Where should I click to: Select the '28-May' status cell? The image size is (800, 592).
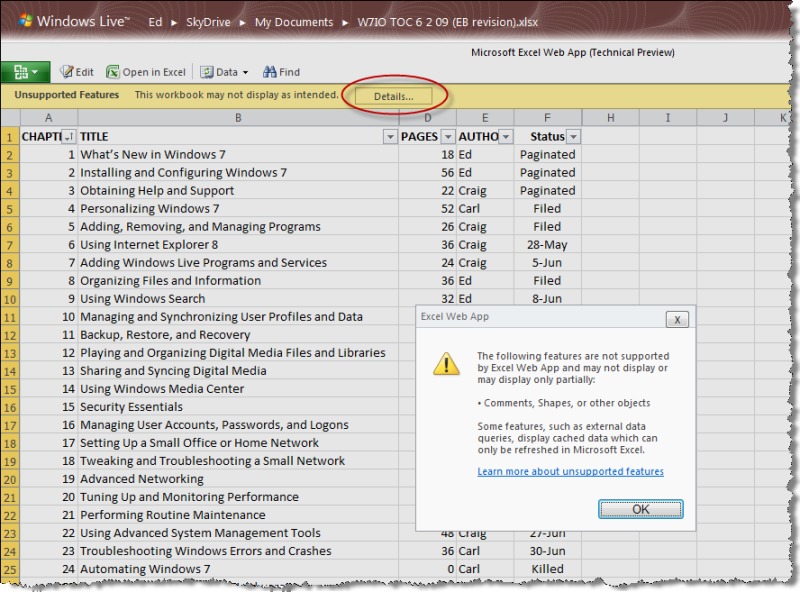[x=547, y=245]
